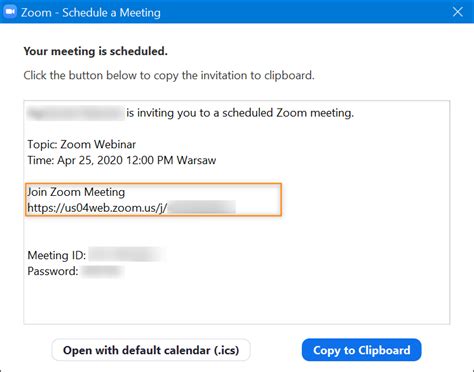
Task: Click the Meeting ID label
Action: (x=57, y=255)
